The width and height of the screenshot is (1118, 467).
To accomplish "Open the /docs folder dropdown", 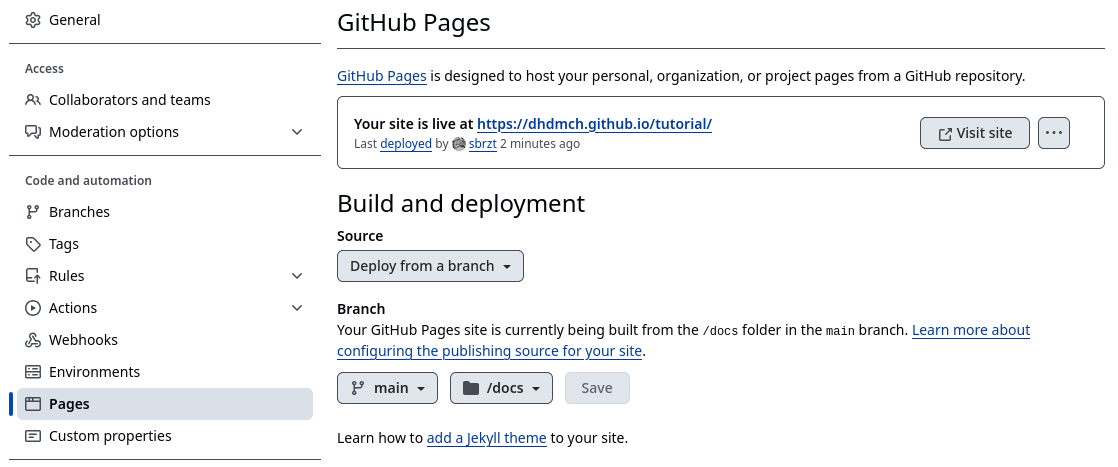I will tap(501, 388).
